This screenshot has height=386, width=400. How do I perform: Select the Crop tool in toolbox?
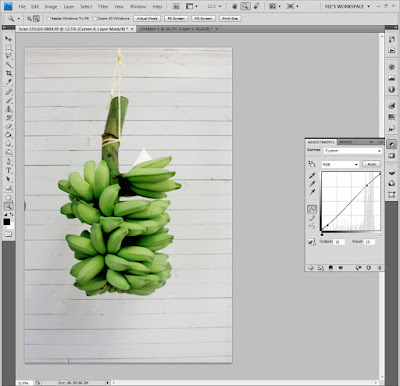(x=9, y=73)
